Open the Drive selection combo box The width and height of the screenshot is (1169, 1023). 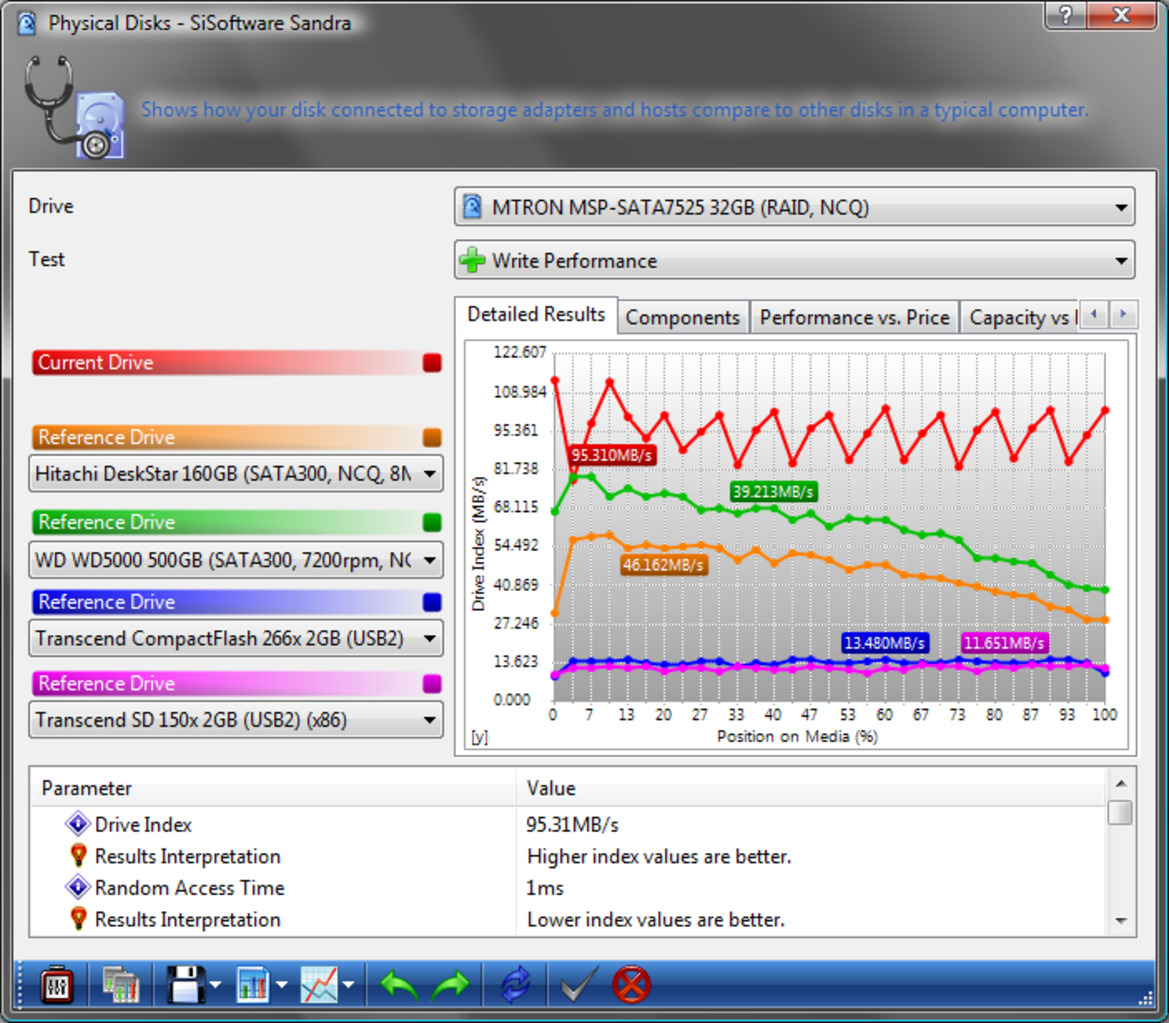[x=794, y=207]
